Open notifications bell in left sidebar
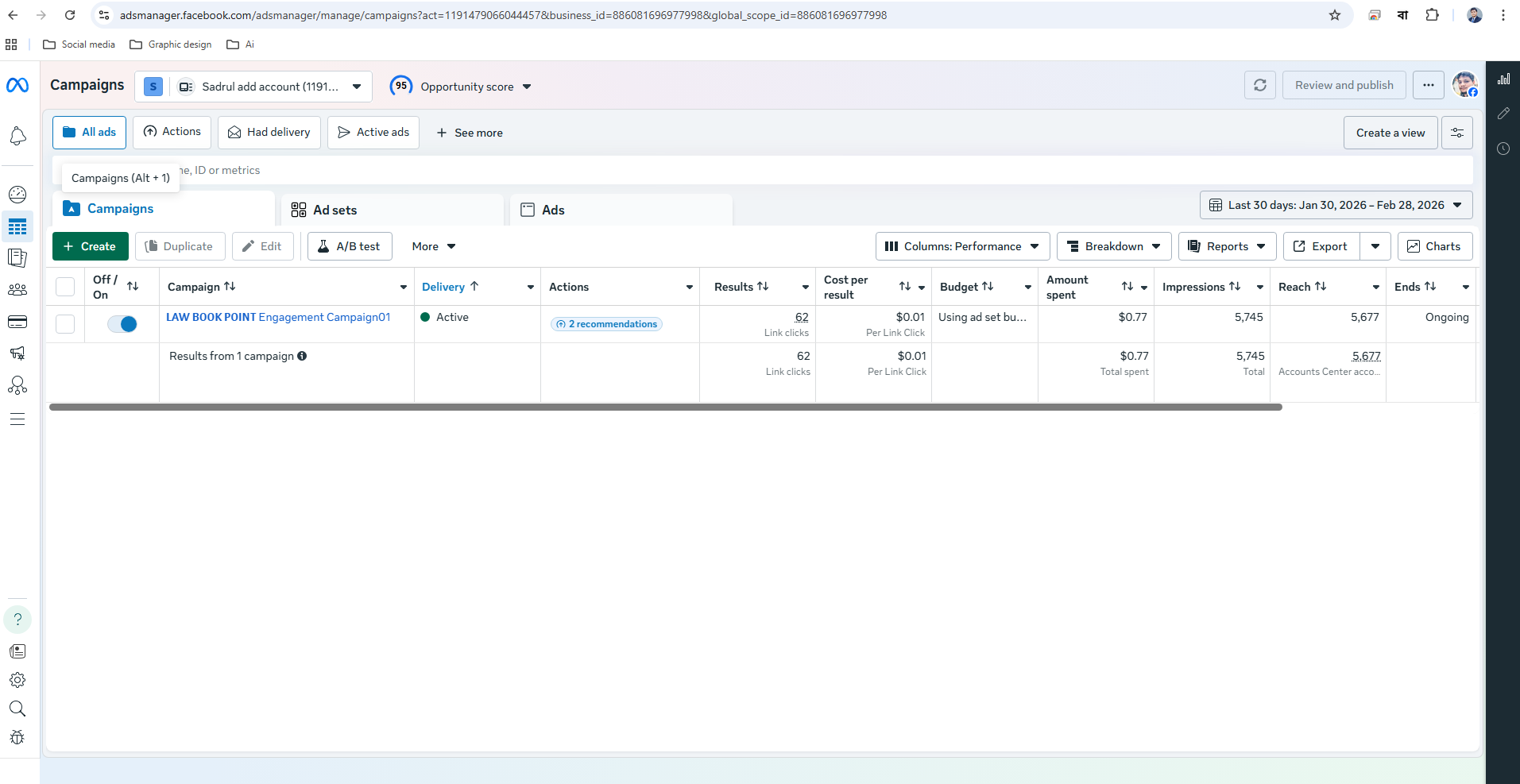This screenshot has width=1520, height=784. tap(17, 137)
